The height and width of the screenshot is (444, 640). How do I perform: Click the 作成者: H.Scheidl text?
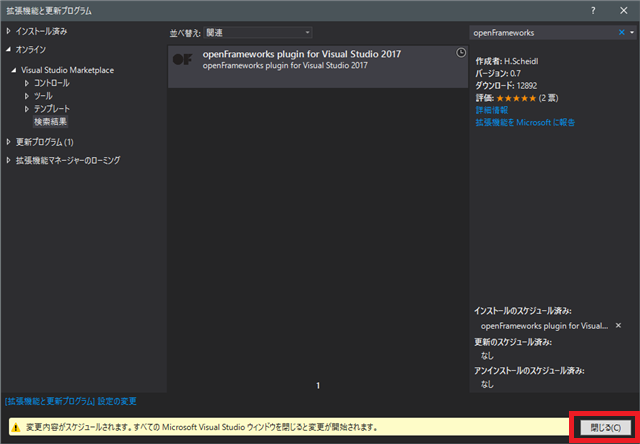507,61
